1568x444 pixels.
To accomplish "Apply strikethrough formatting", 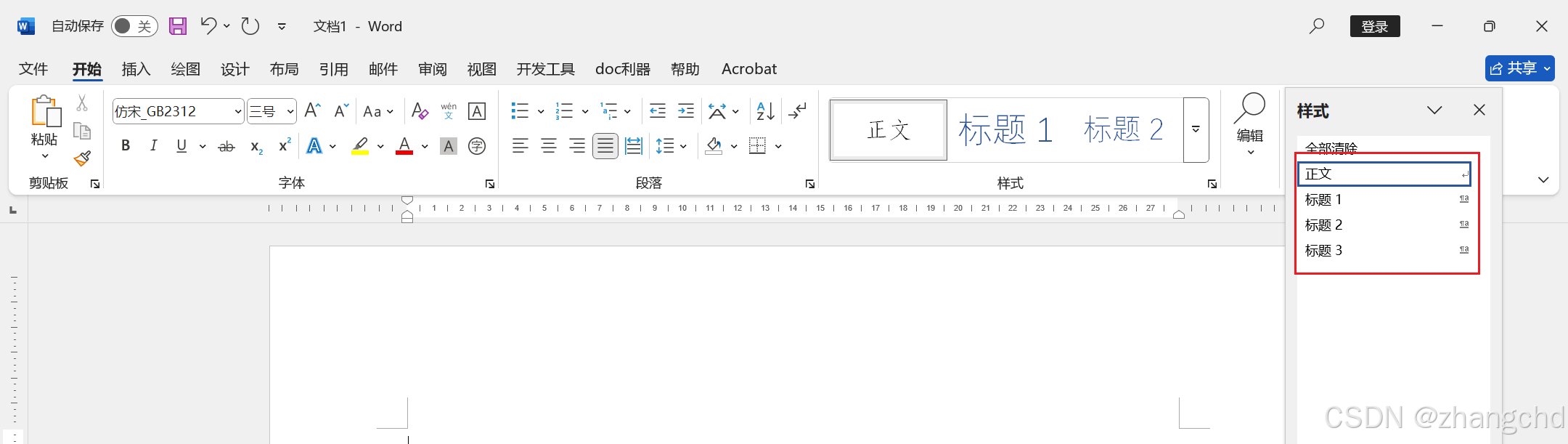I will pos(226,146).
